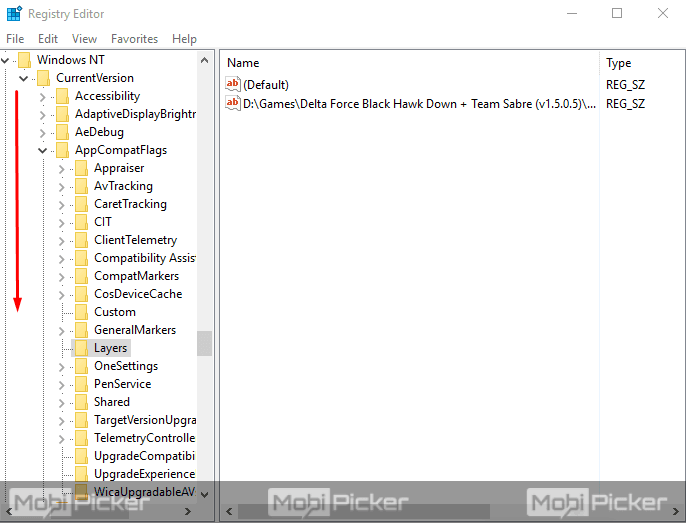
Task: Expand the Accessibility key
Action: coord(42,97)
